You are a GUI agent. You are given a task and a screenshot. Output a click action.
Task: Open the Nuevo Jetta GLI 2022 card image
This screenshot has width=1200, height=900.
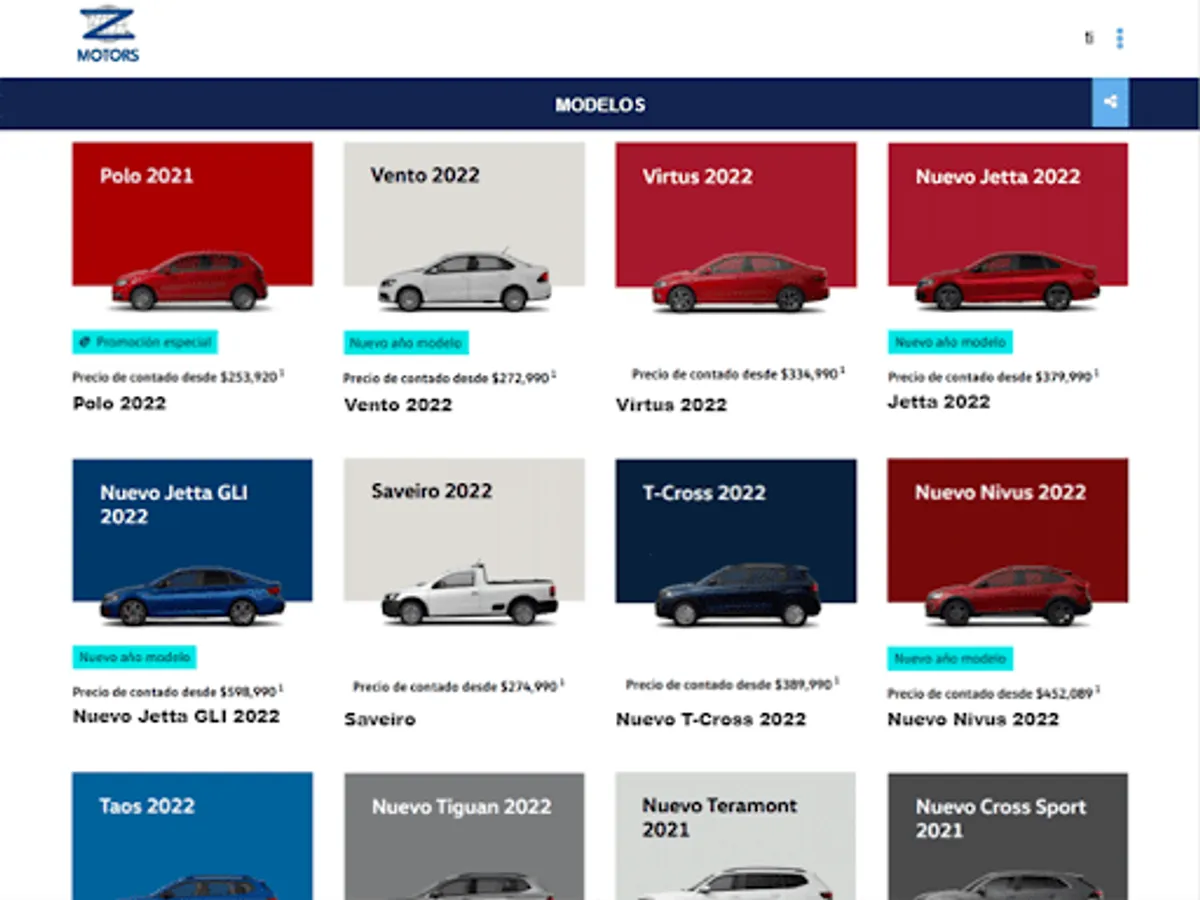tap(192, 544)
